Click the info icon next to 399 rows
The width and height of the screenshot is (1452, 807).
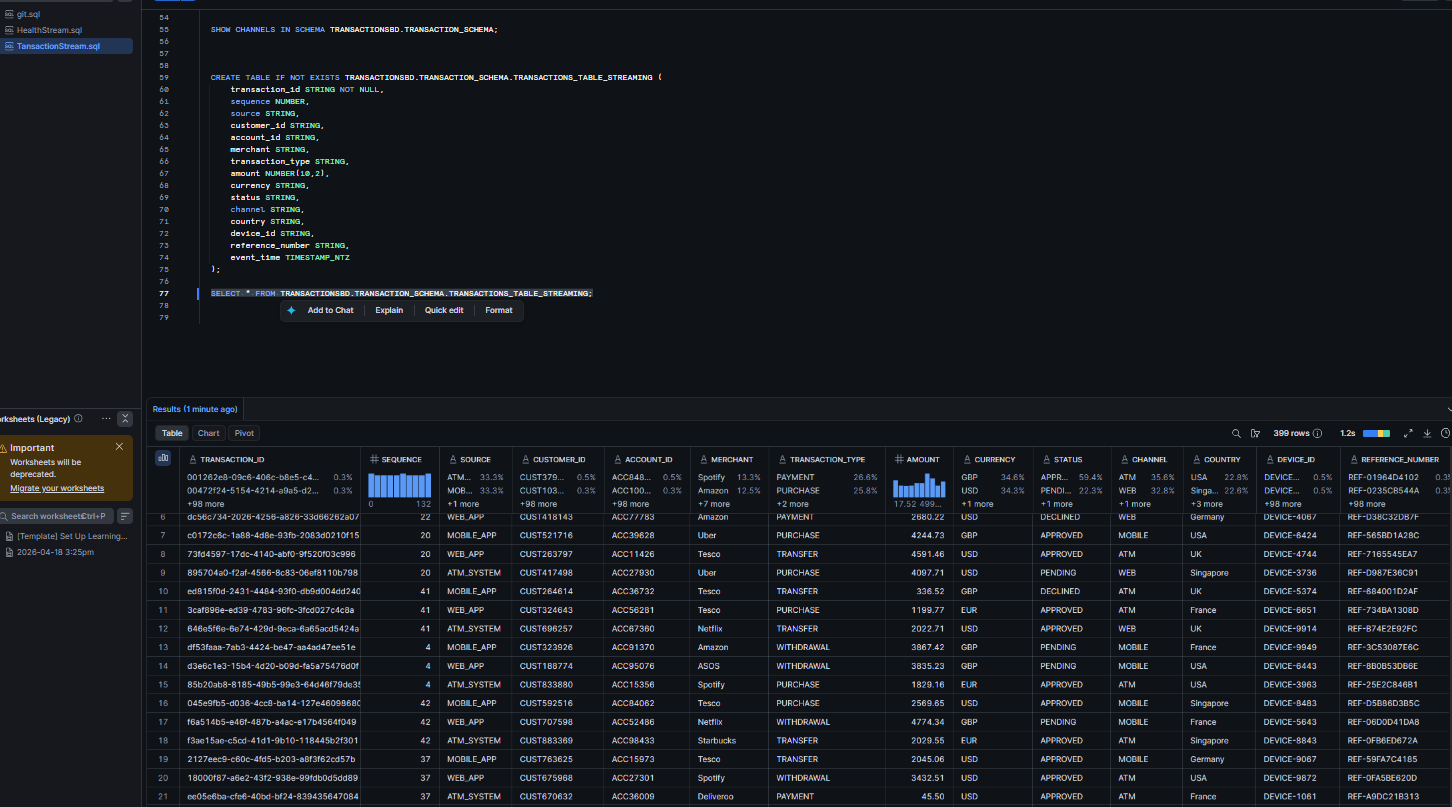point(1317,433)
